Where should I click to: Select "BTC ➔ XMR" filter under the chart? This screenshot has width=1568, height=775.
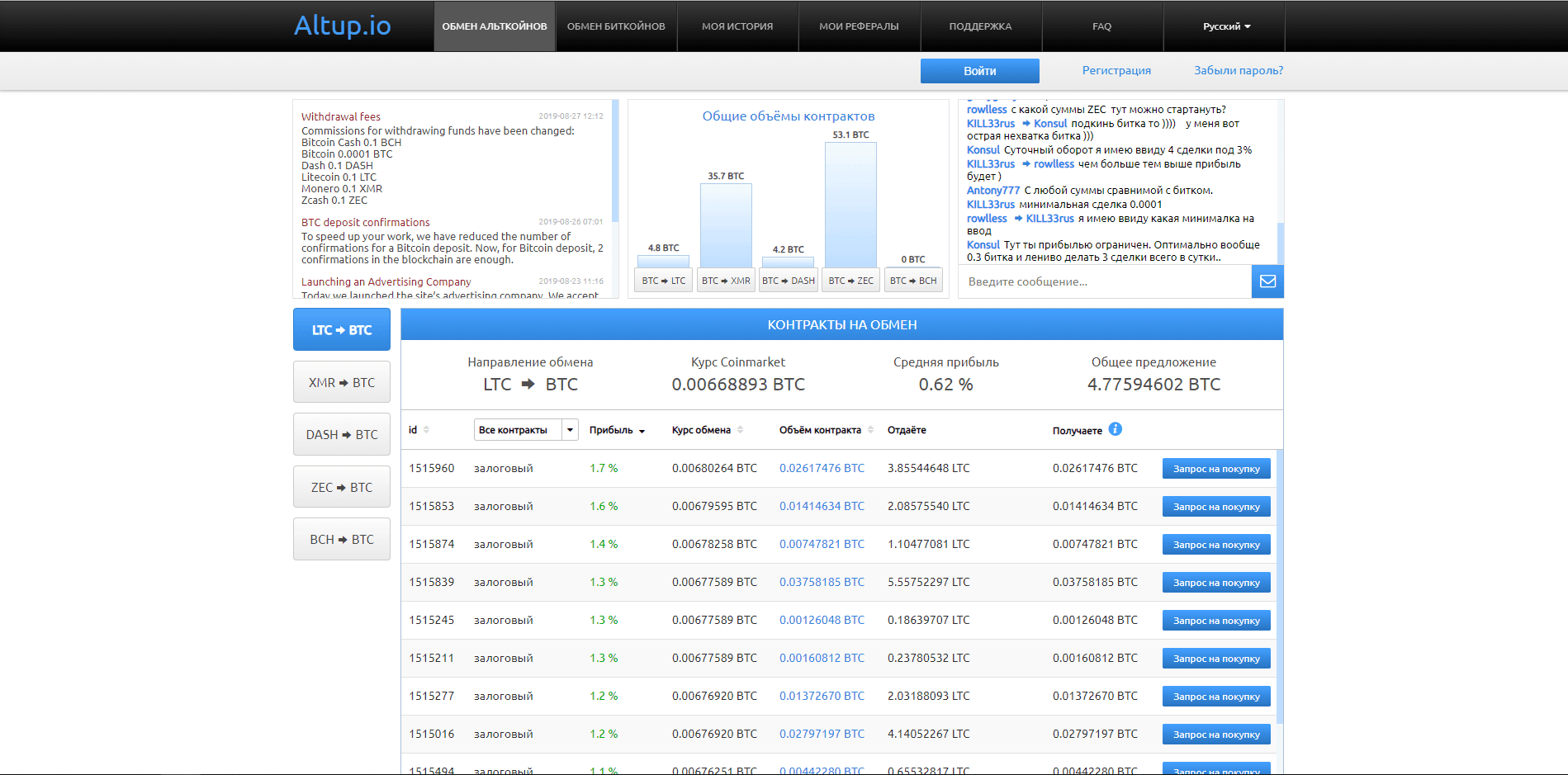(x=725, y=280)
